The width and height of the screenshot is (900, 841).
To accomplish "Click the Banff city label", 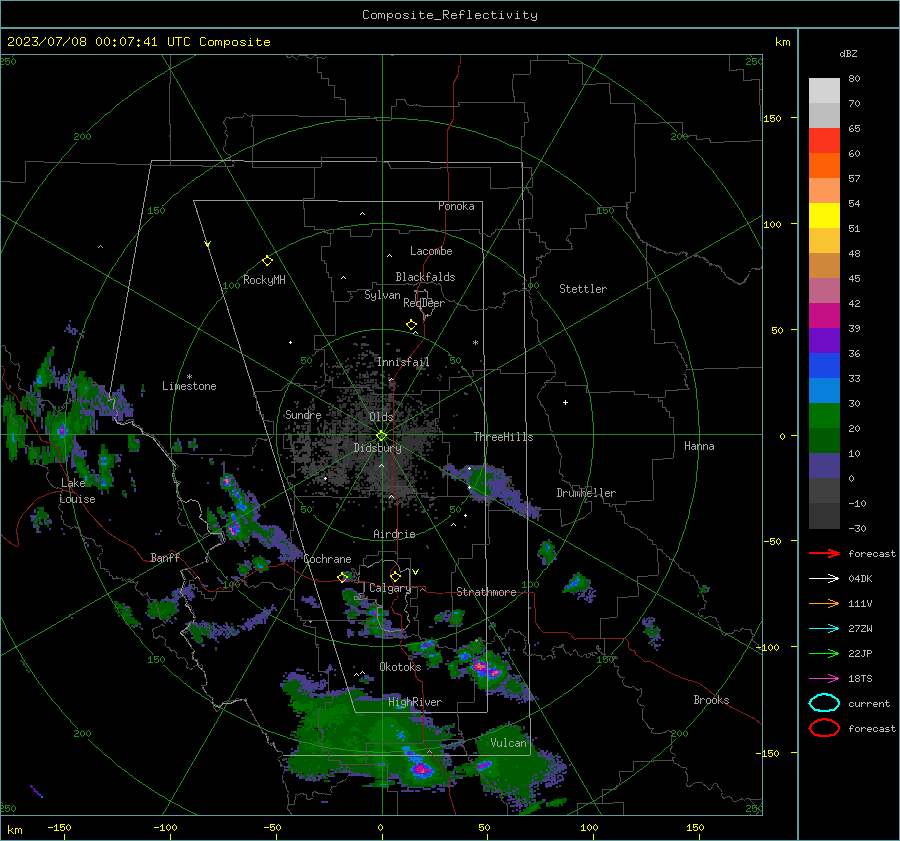I will [x=165, y=557].
